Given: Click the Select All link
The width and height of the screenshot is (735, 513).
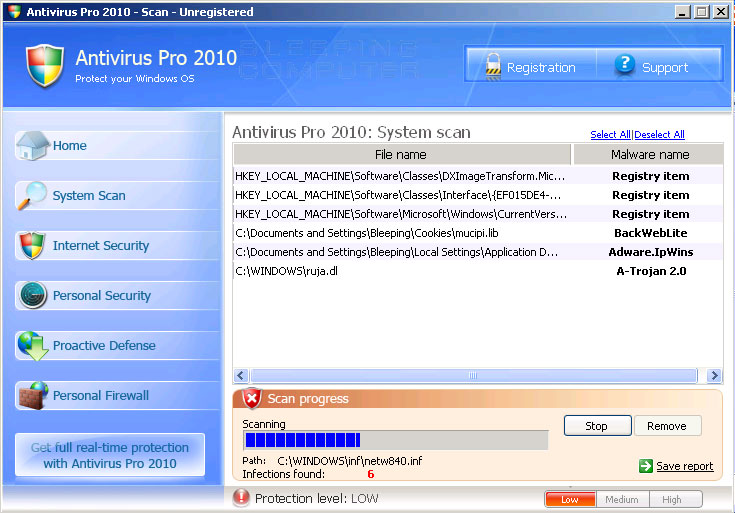Looking at the screenshot, I should 610,135.
